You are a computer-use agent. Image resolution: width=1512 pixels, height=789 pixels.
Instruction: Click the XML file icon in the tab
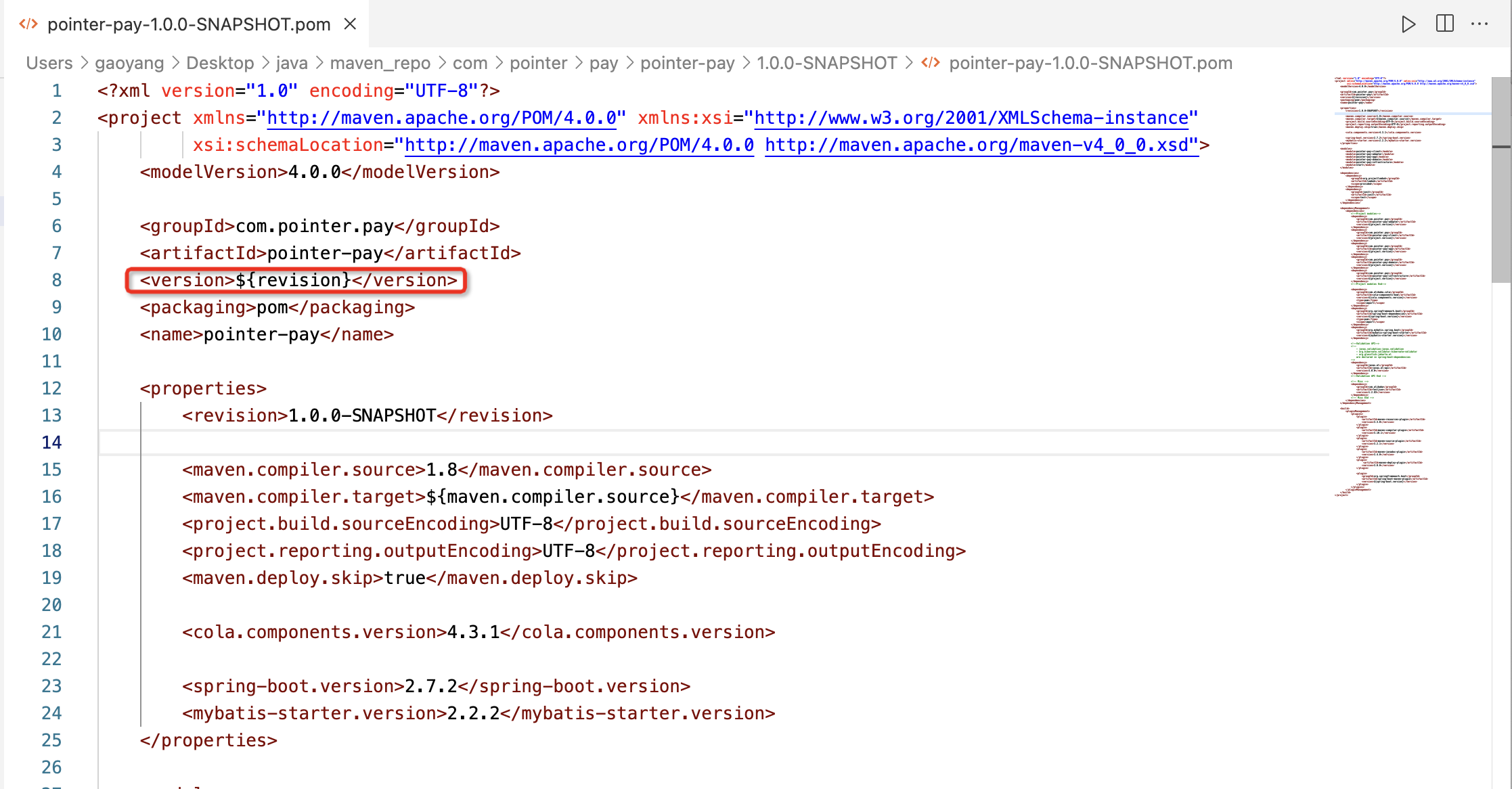pyautogui.click(x=28, y=24)
